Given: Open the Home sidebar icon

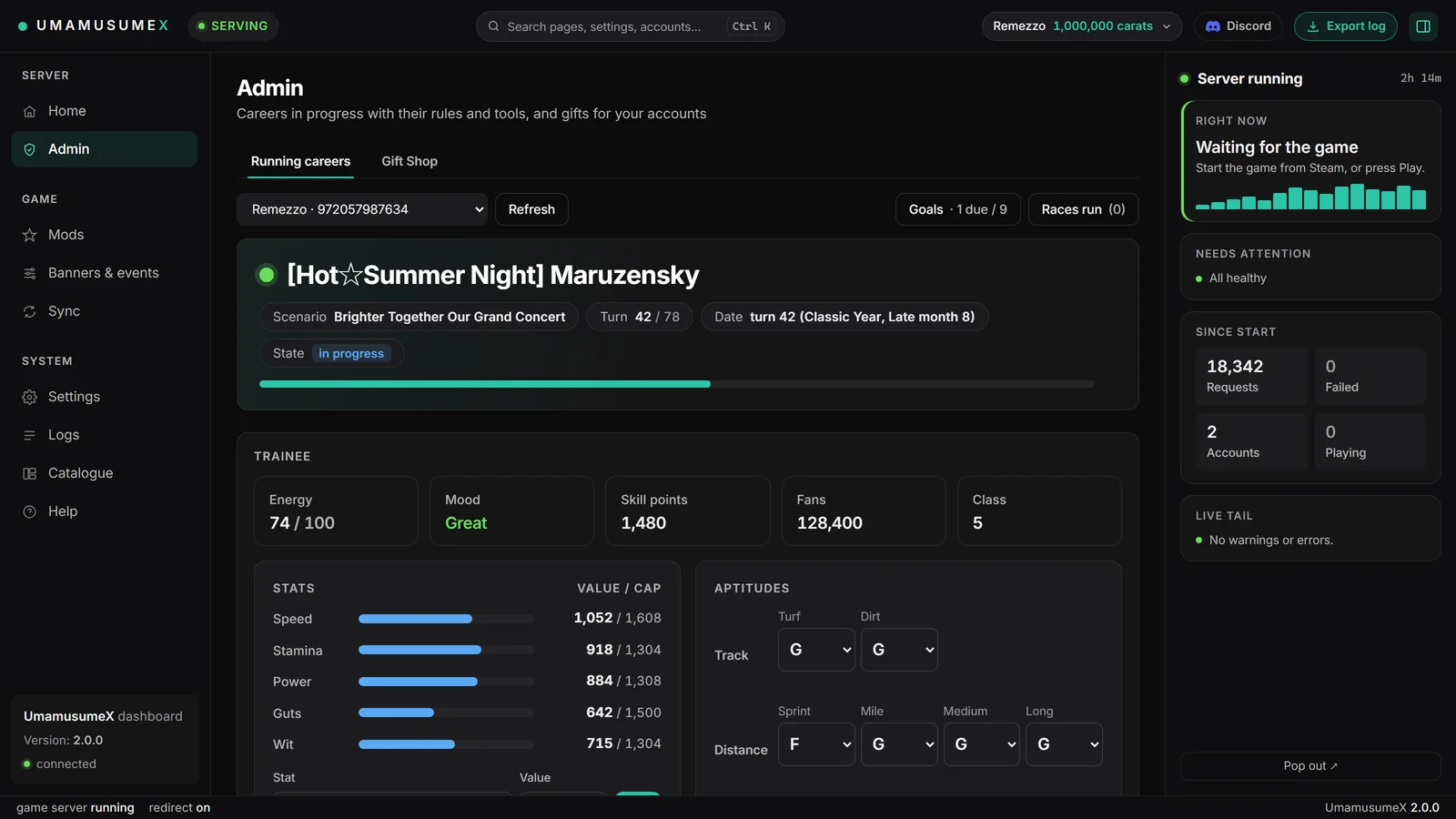Looking at the screenshot, I should pos(30,111).
